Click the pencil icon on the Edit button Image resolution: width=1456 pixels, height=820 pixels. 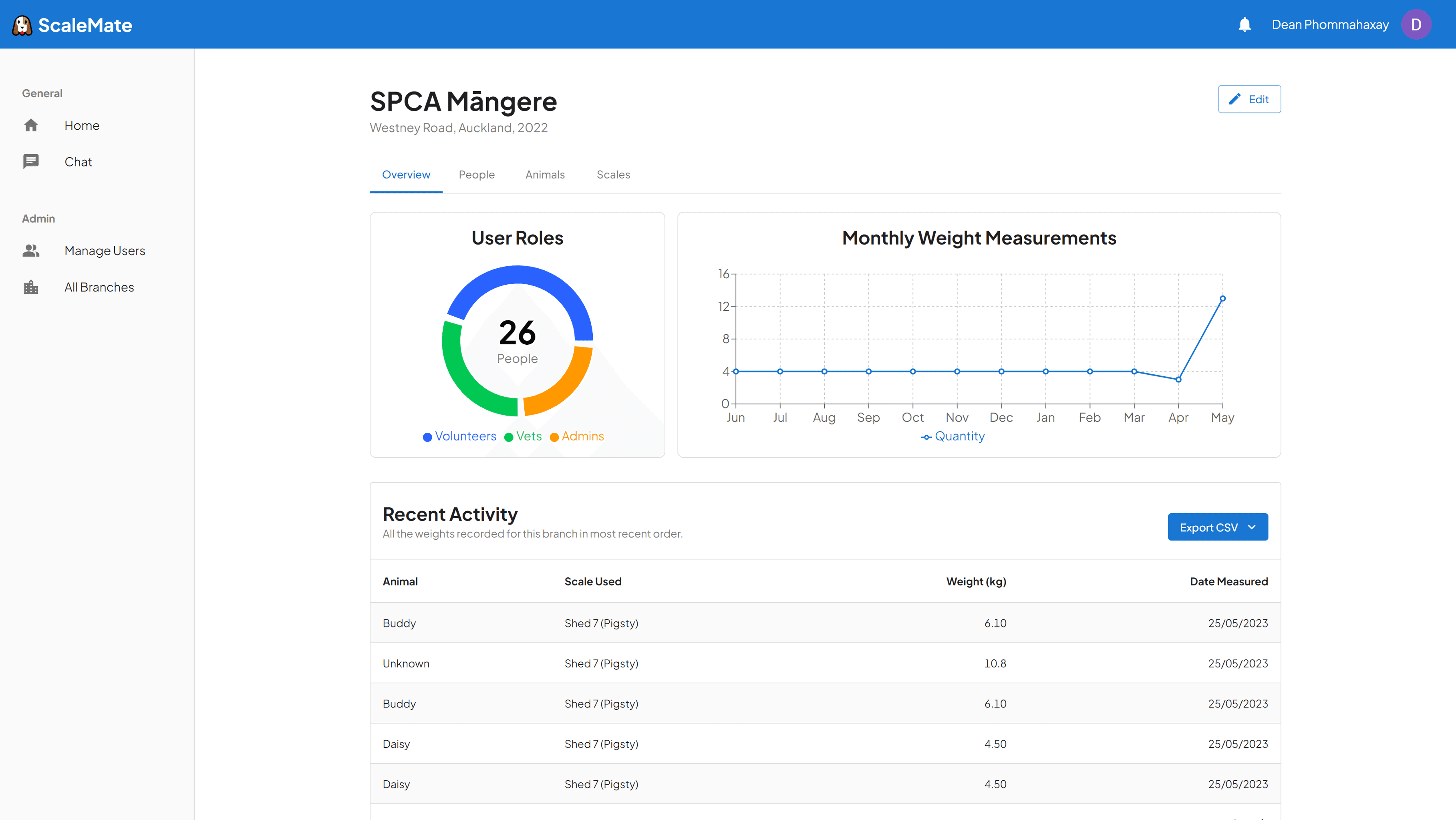1235,98
